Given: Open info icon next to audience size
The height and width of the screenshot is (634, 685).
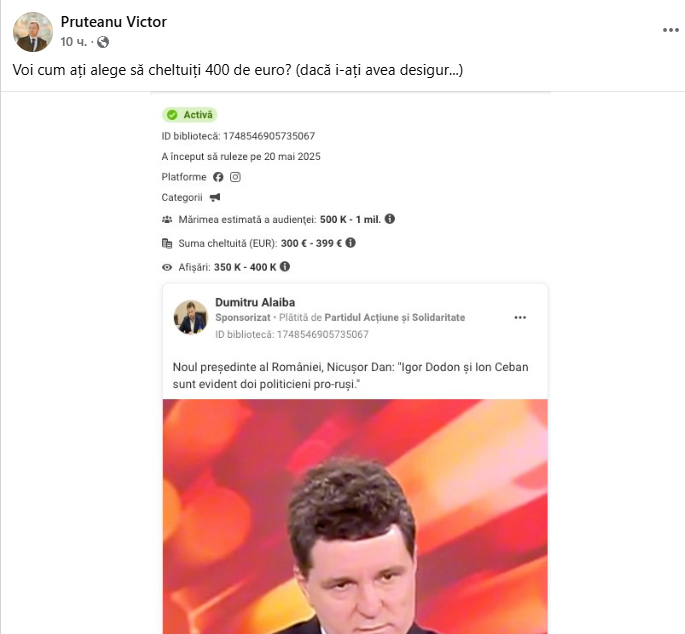Looking at the screenshot, I should point(390,219).
